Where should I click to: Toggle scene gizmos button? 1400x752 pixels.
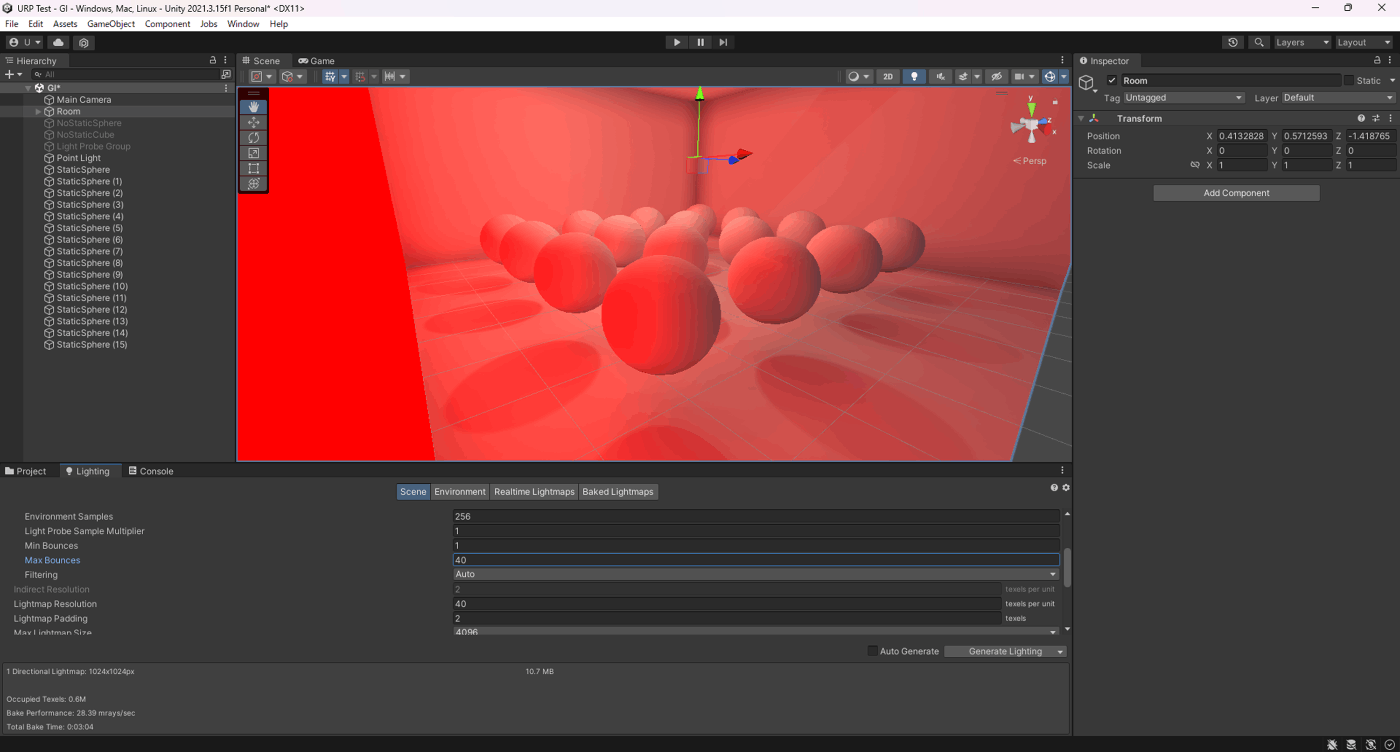pyautogui.click(x=1050, y=76)
